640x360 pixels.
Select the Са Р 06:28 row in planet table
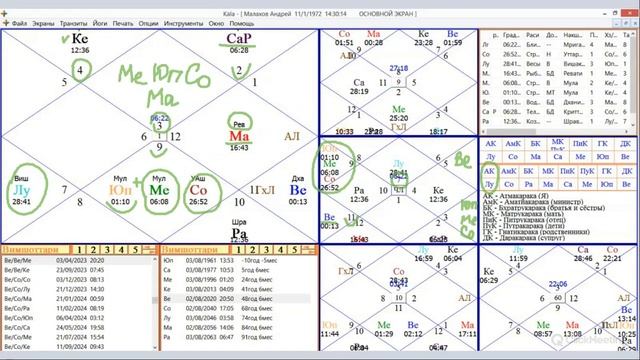tap(556, 112)
